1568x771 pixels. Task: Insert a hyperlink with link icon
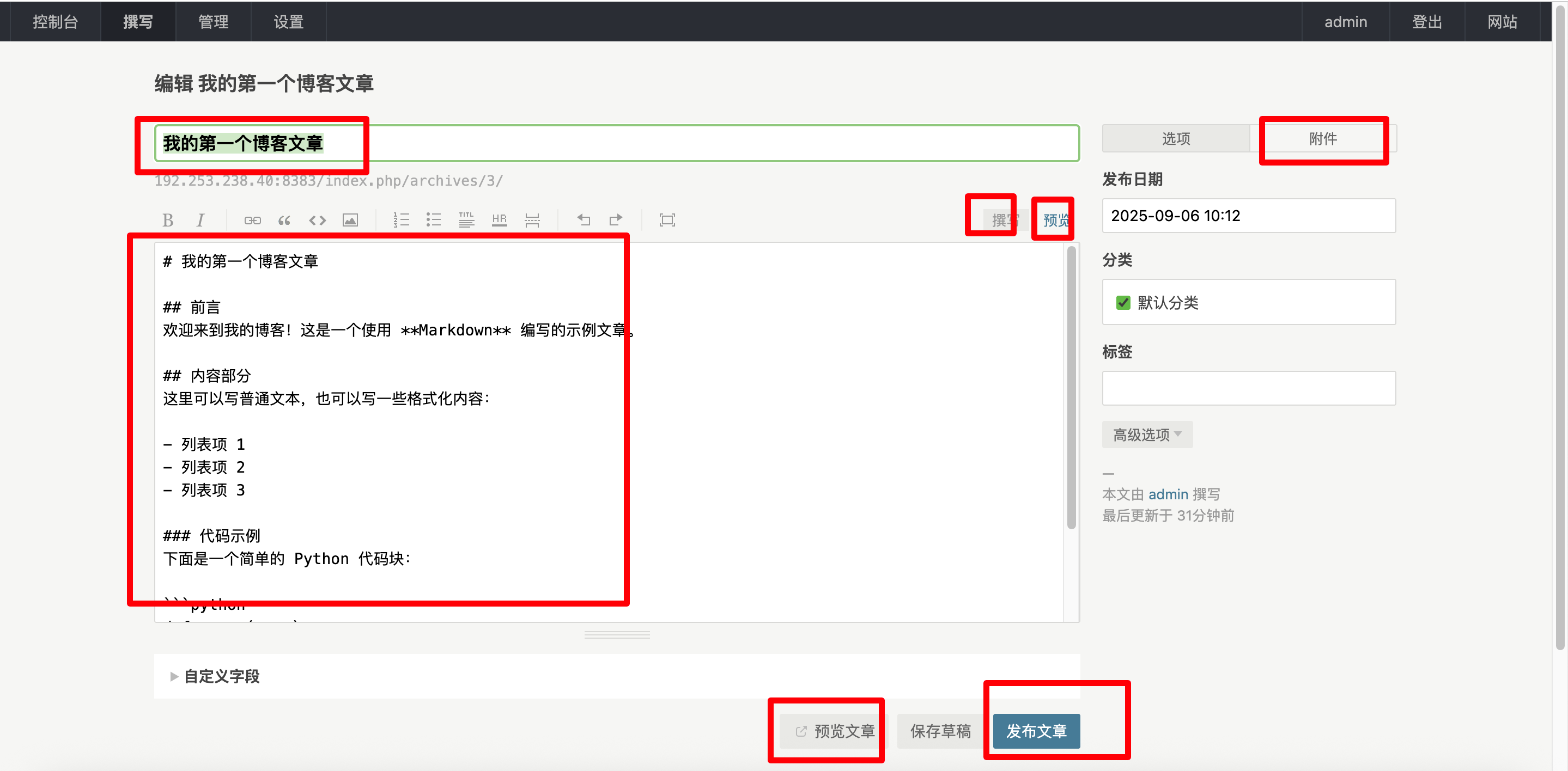point(252,219)
